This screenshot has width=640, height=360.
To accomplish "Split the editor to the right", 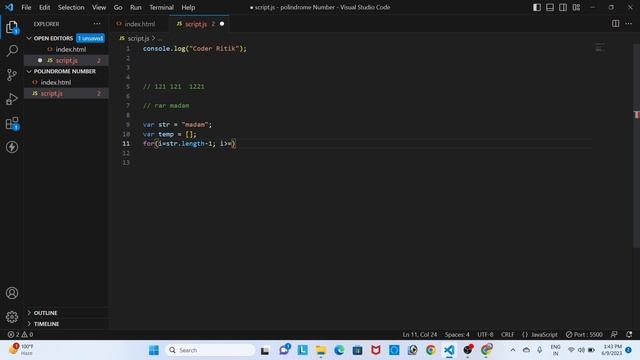I will pyautogui.click(x=616, y=24).
